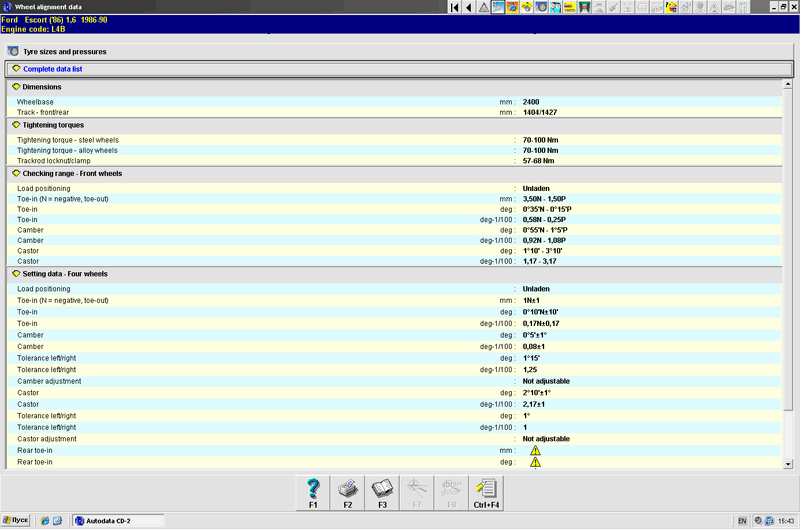Click the 1,17 - 3,17 castor value

point(539,261)
